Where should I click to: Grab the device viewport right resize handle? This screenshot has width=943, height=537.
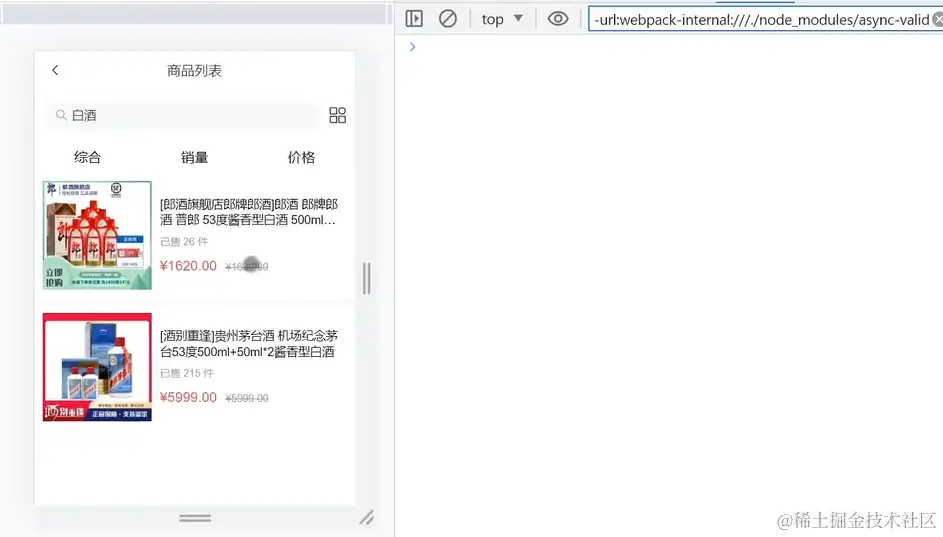click(367, 278)
